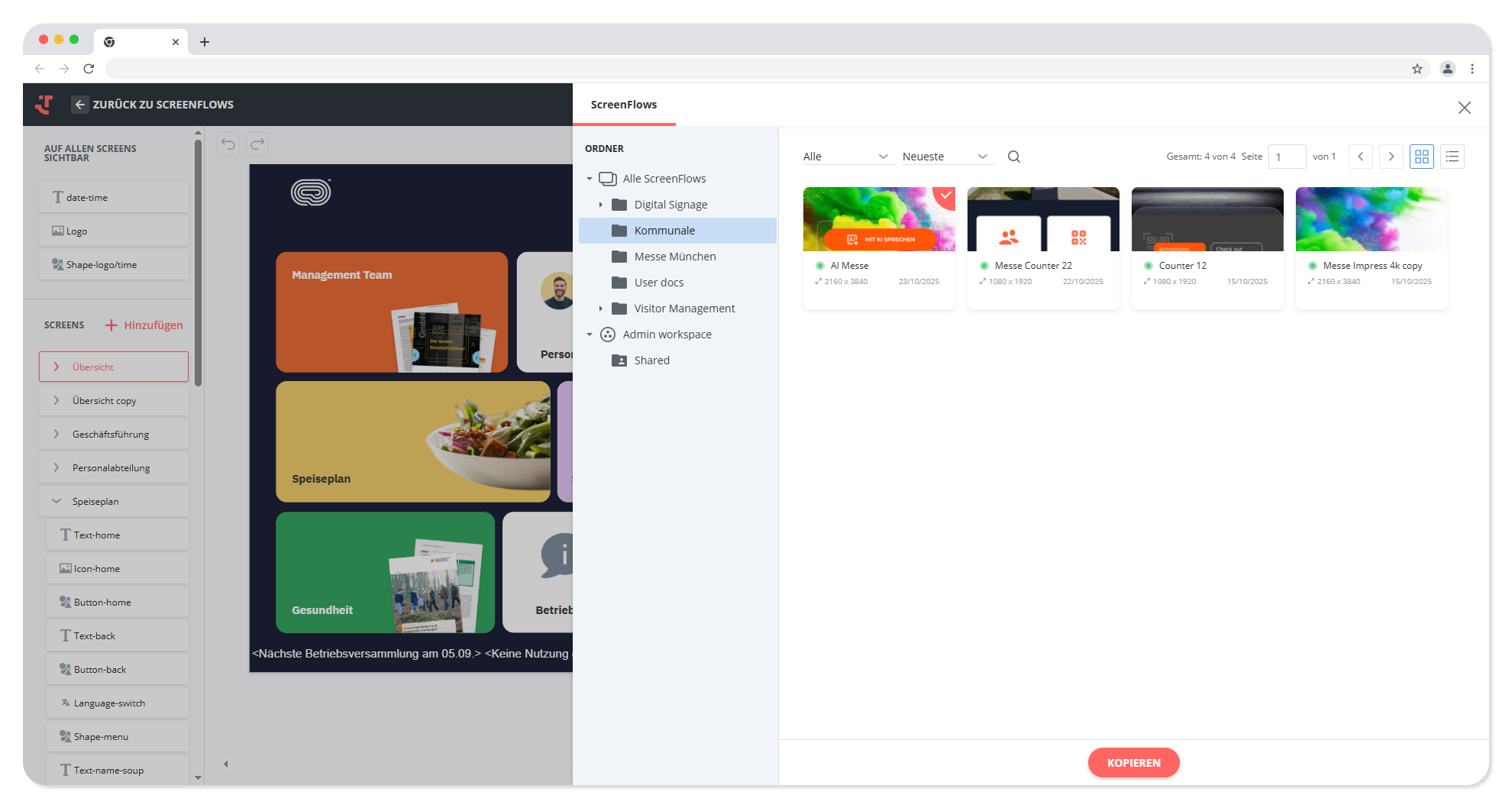Go to previous page arrow
This screenshot has height=808, width=1512.
tap(1360, 157)
